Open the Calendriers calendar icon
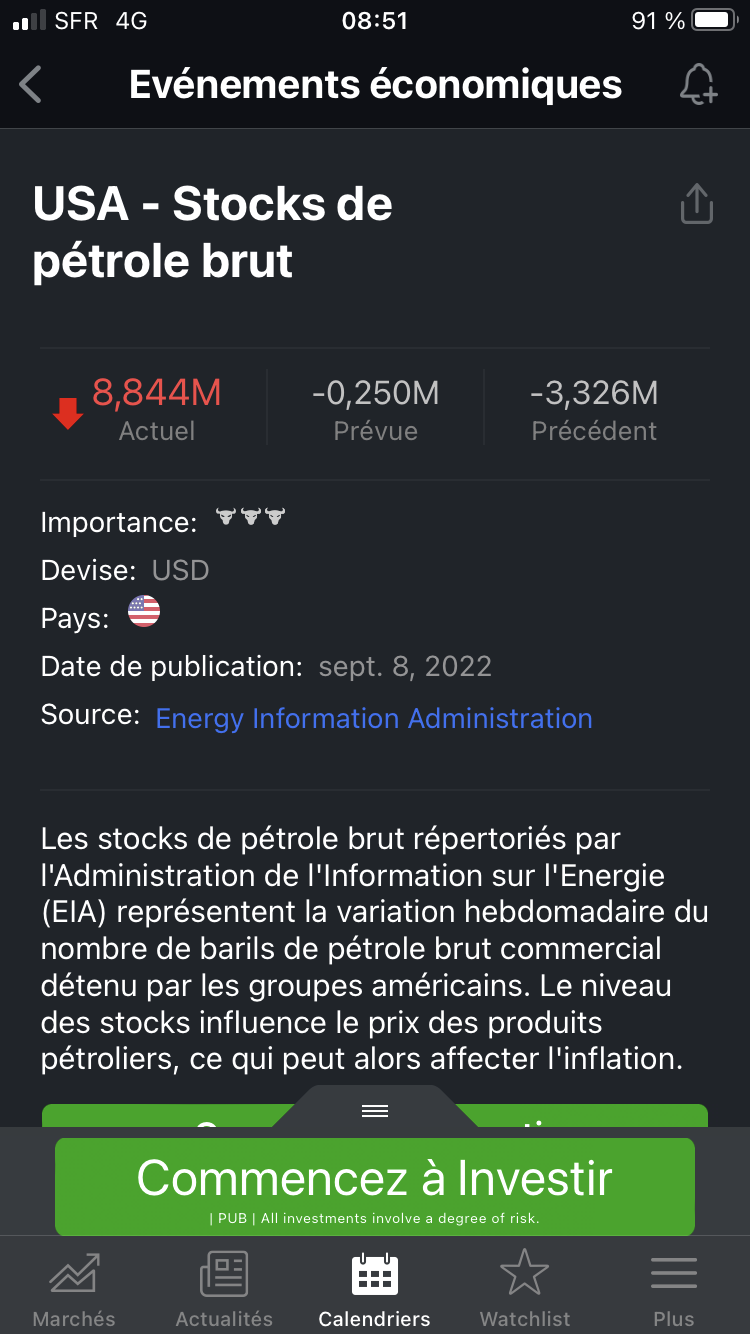 [375, 1275]
